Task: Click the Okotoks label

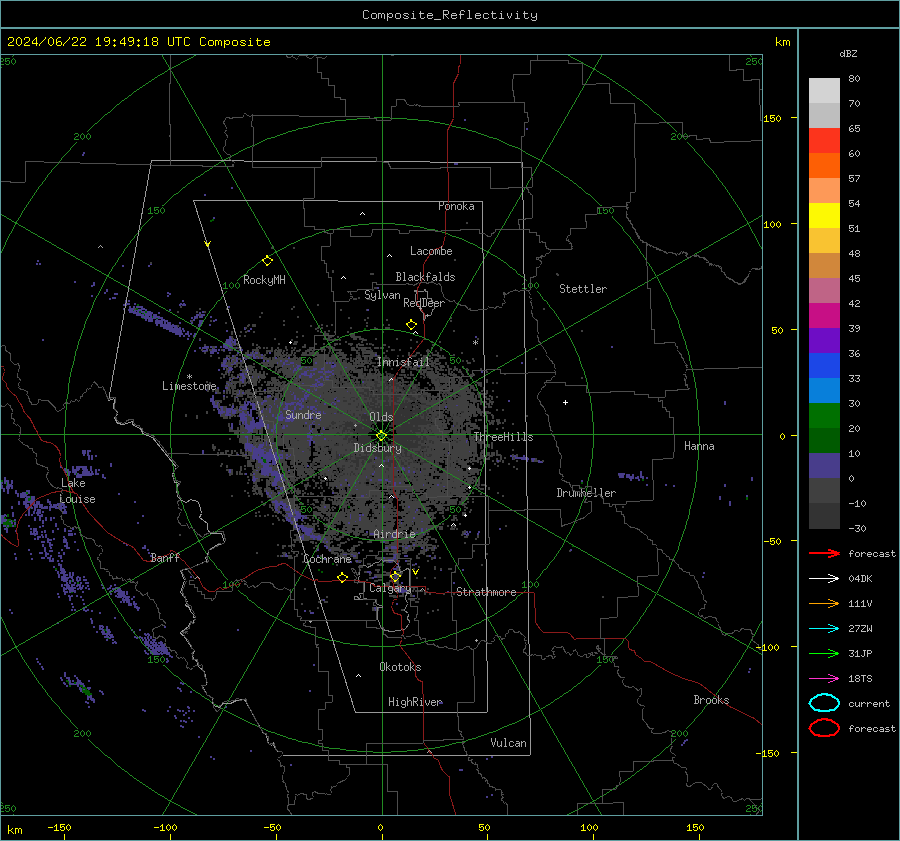Action: [x=400, y=667]
